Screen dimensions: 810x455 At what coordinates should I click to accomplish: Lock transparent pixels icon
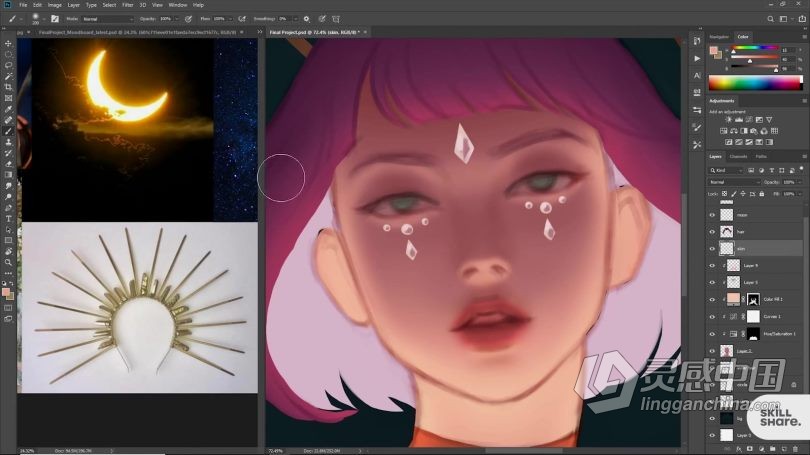click(724, 194)
